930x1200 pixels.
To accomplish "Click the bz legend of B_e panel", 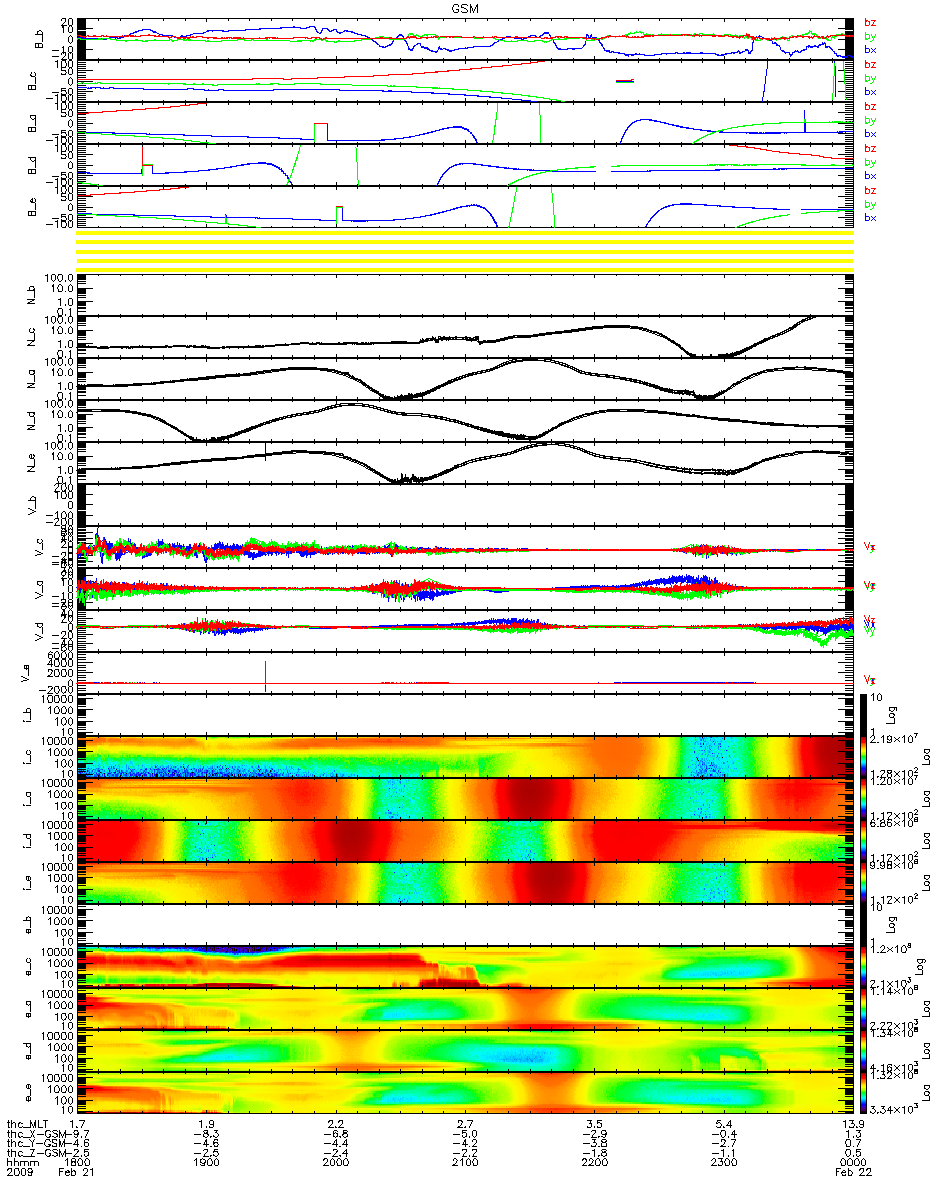I will pyautogui.click(x=871, y=190).
